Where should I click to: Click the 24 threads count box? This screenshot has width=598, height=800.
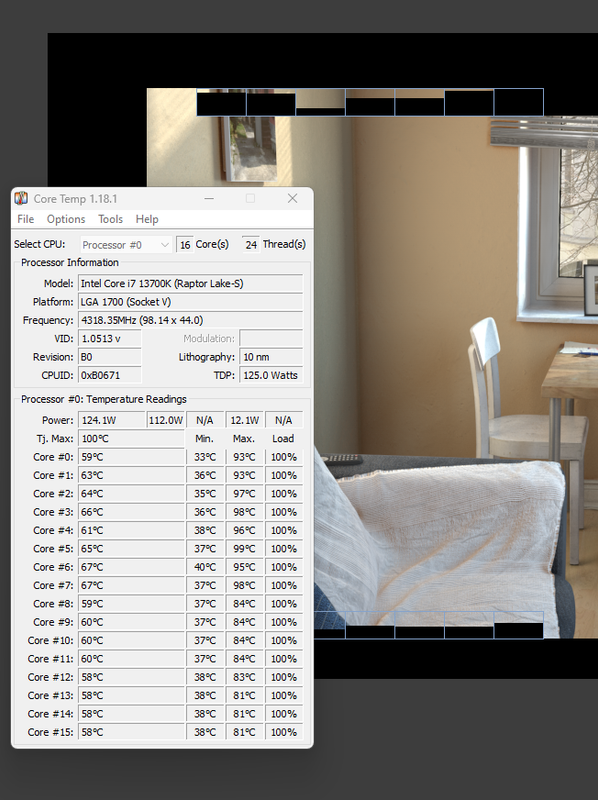point(251,245)
